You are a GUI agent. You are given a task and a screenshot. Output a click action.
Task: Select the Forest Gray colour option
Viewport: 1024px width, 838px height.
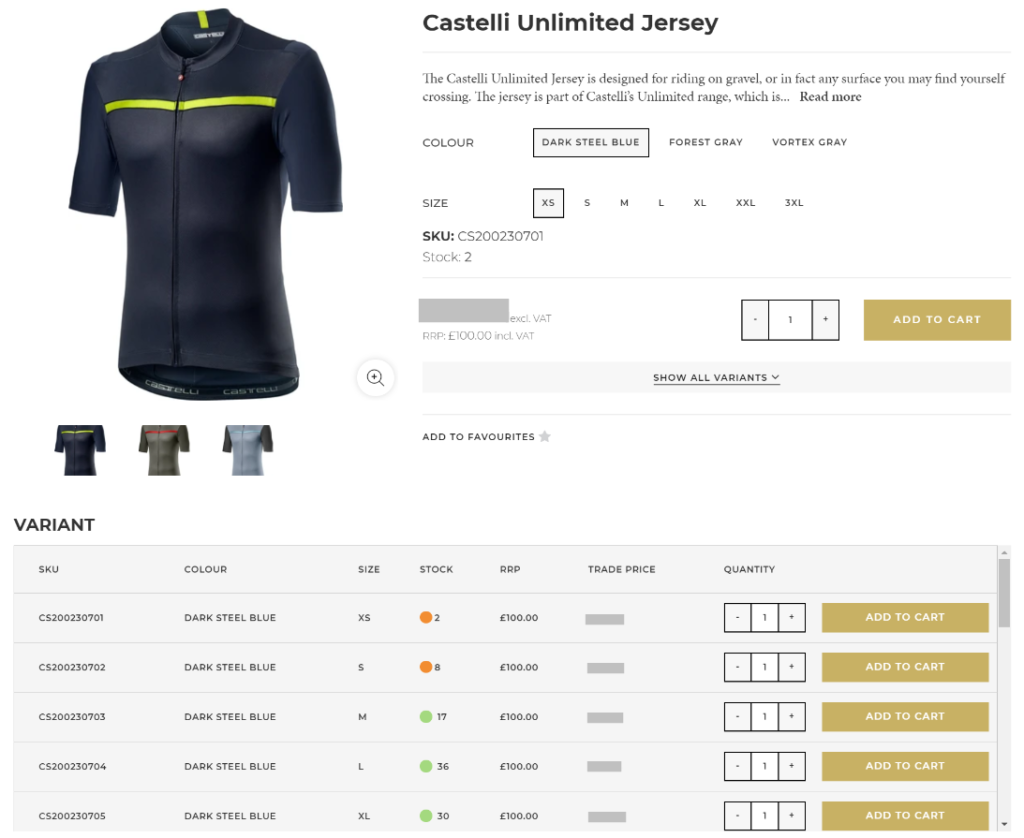pos(705,142)
